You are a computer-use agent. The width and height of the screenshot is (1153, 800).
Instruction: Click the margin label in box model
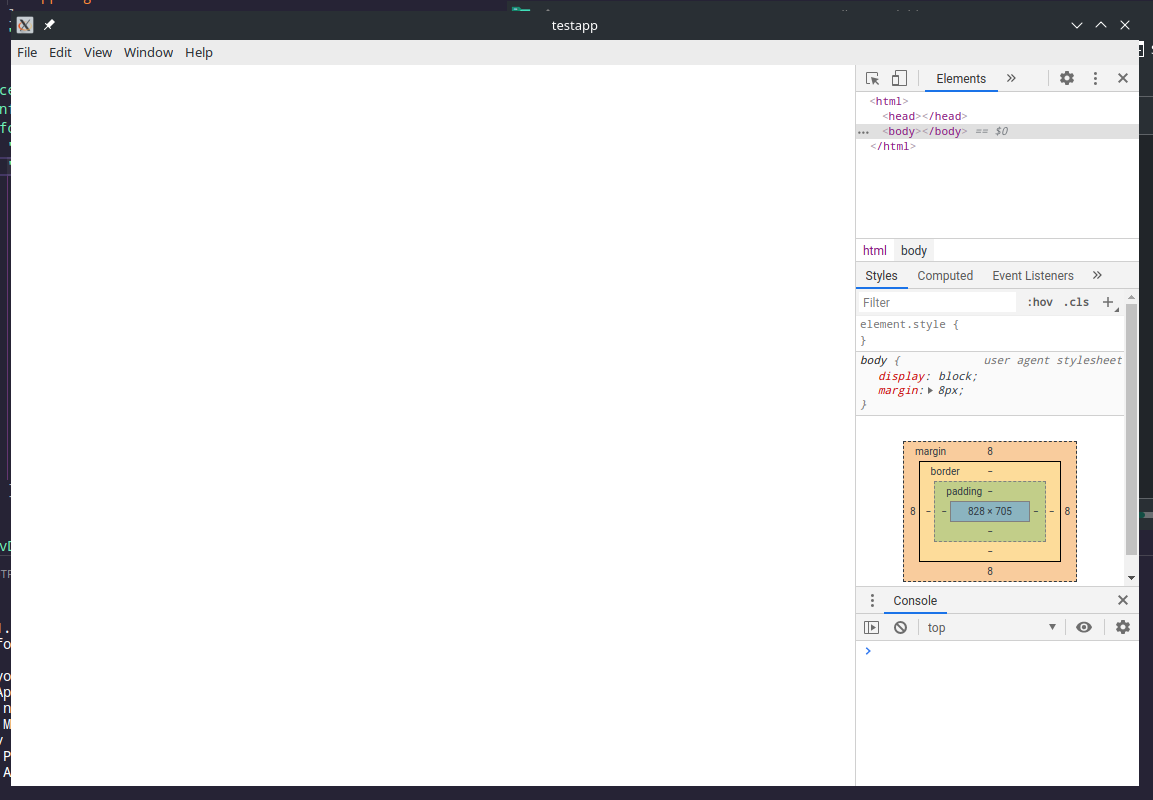point(930,451)
